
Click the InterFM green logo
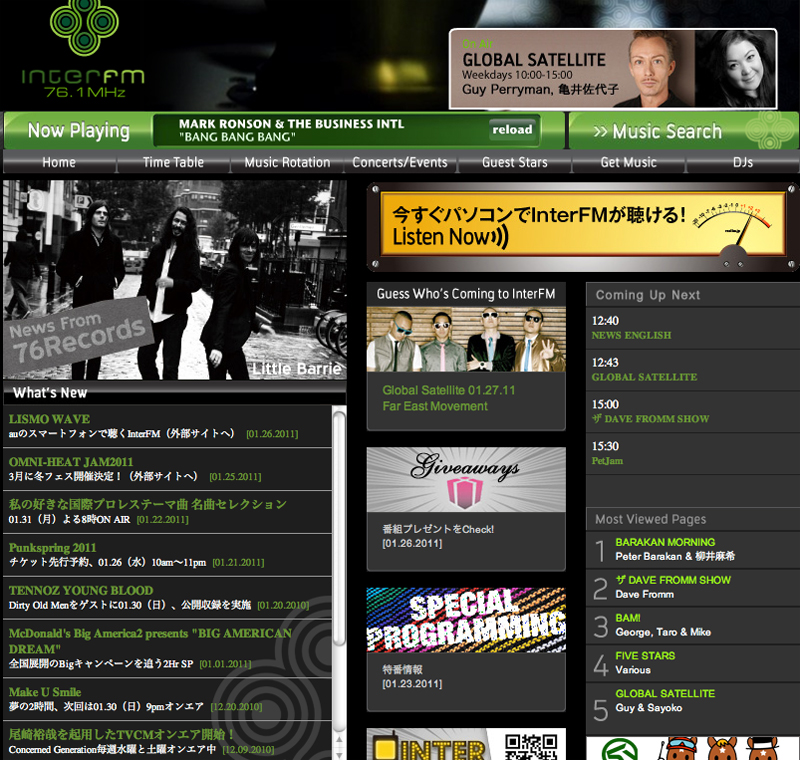(84, 49)
